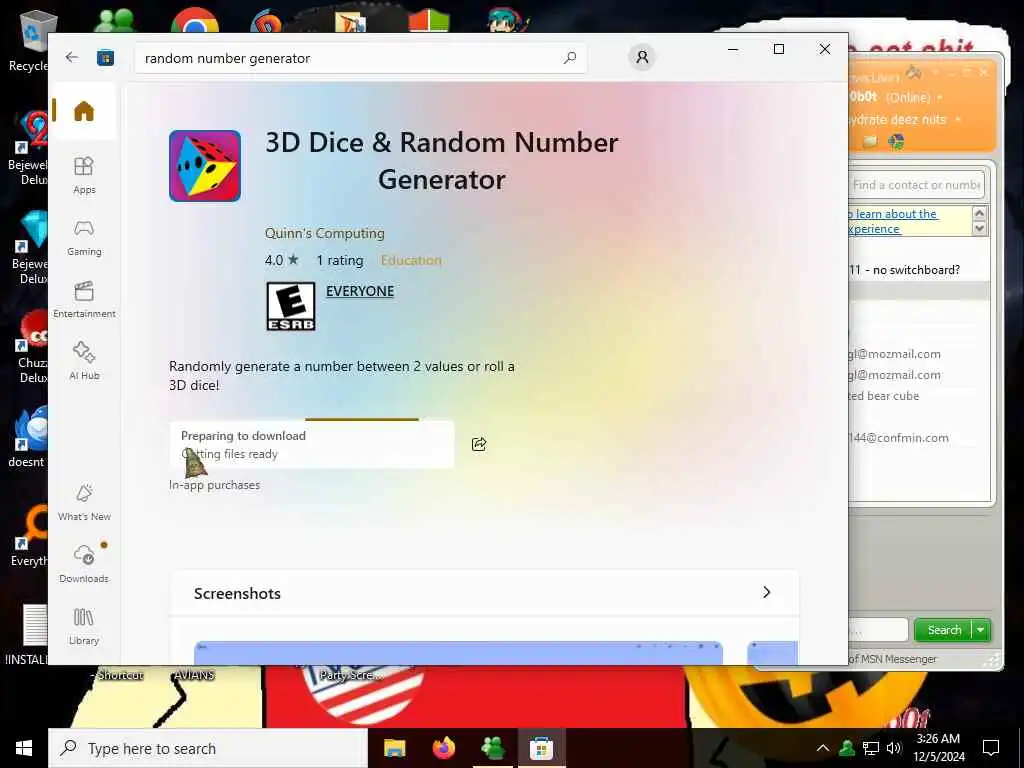The image size is (1024, 768).
Task: Open MSN Messenger taskbar icon
Action: (x=492, y=748)
